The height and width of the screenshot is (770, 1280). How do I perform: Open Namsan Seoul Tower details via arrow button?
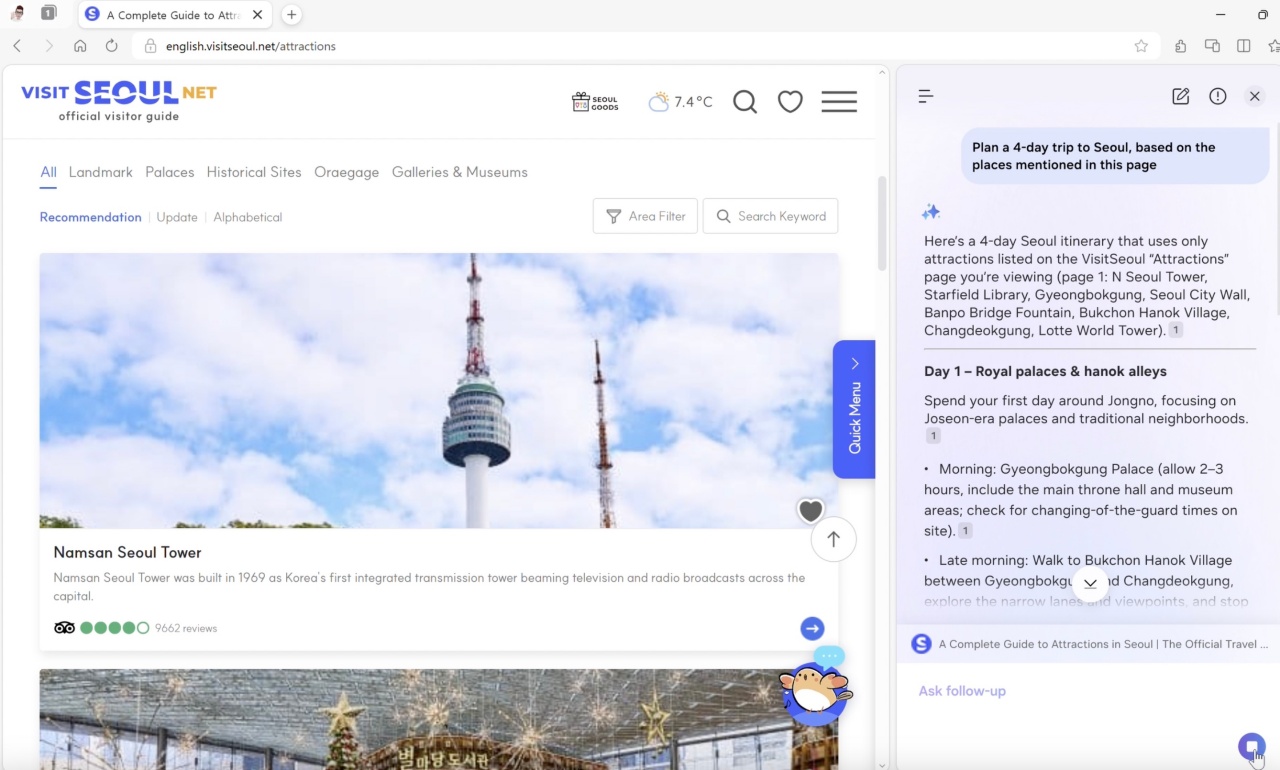pos(812,628)
